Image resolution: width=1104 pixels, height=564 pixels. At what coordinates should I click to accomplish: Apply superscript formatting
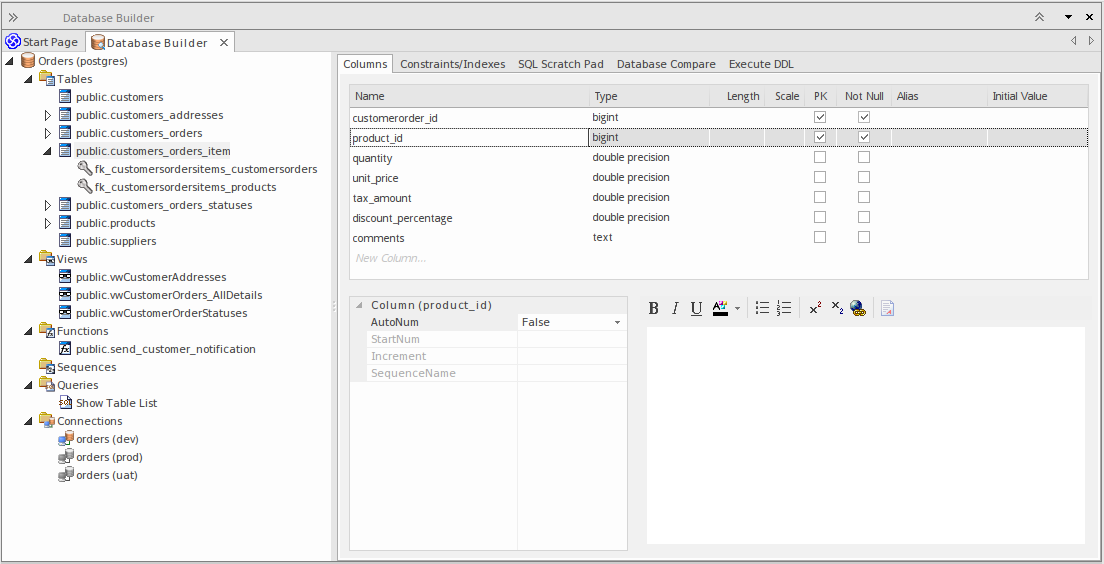point(815,308)
